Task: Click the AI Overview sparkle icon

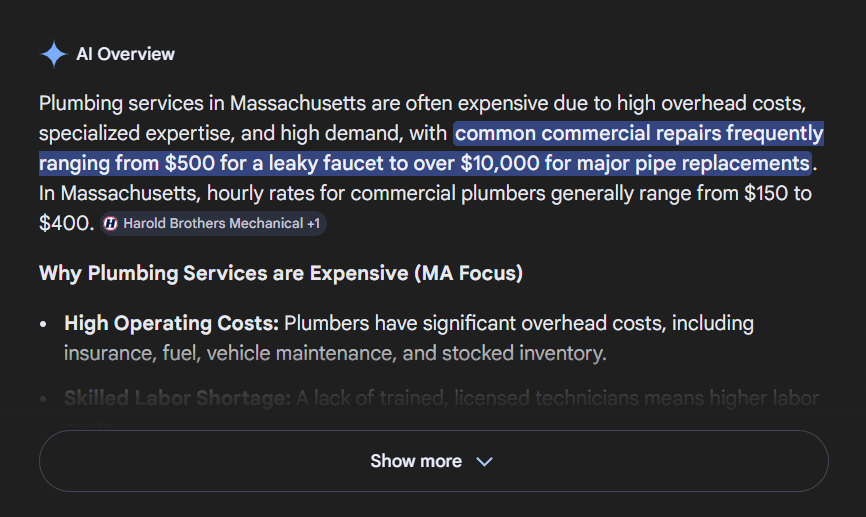Action: point(53,54)
